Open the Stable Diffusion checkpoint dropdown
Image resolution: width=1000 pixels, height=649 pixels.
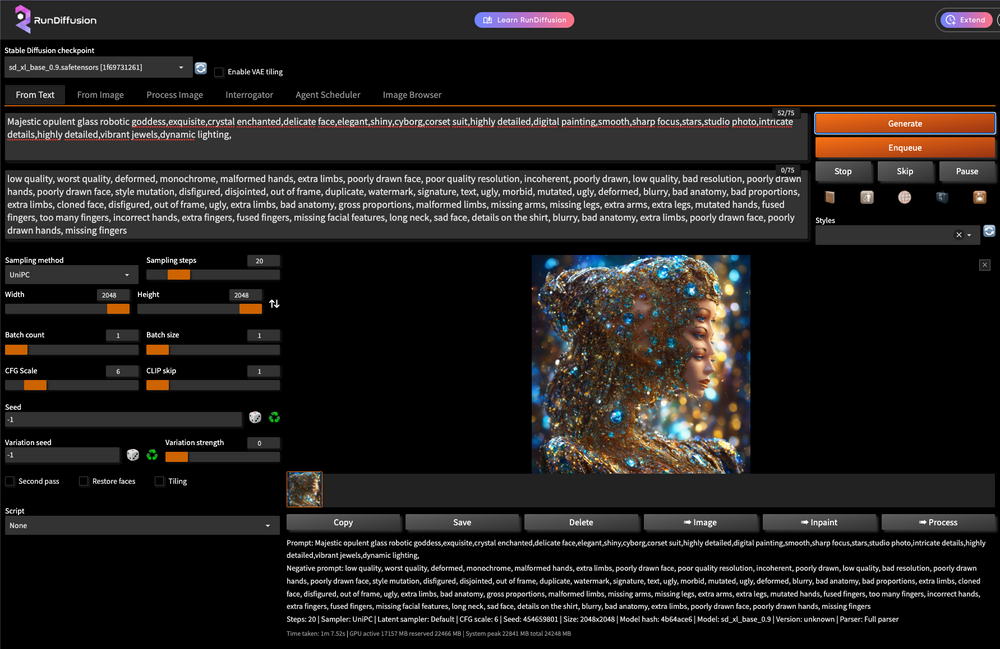pos(97,68)
